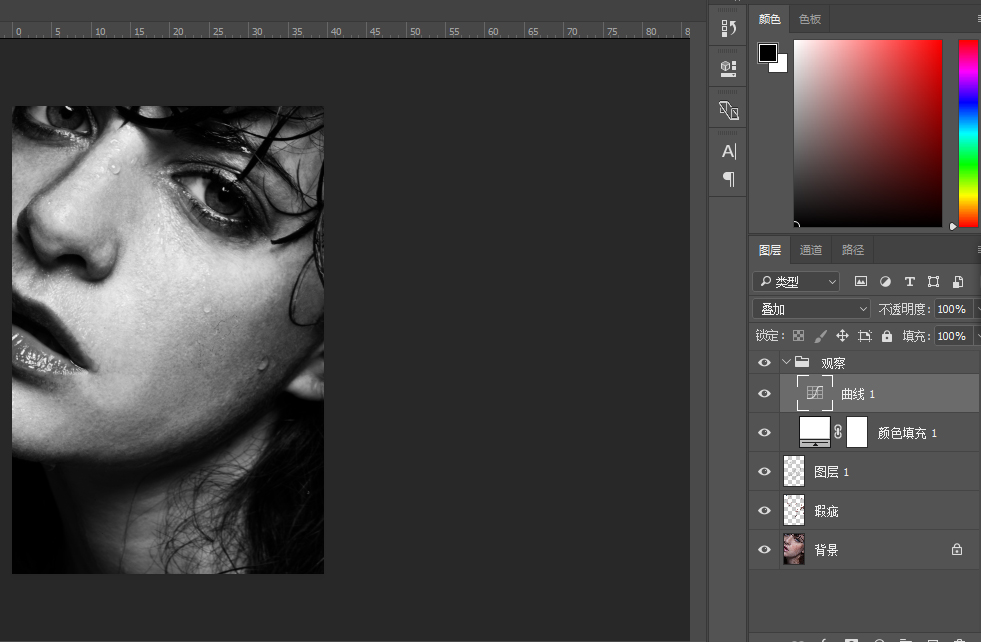The height and width of the screenshot is (642, 981).
Task: Toggle visibility of the 背景 layer
Action: 765,550
